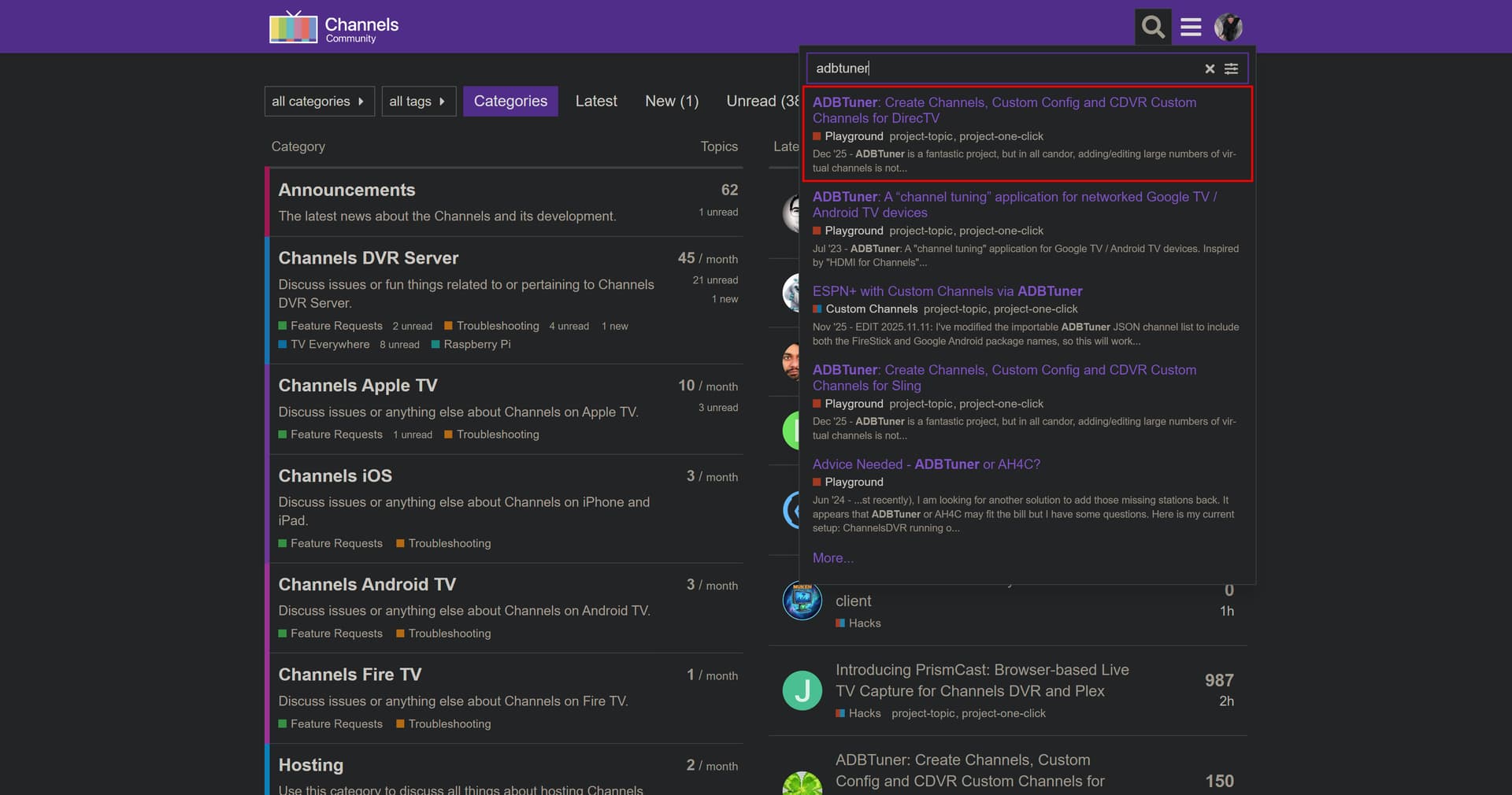Screen dimensions: 1512x795
Task: Open advanced search options icon
Action: coord(1232,69)
